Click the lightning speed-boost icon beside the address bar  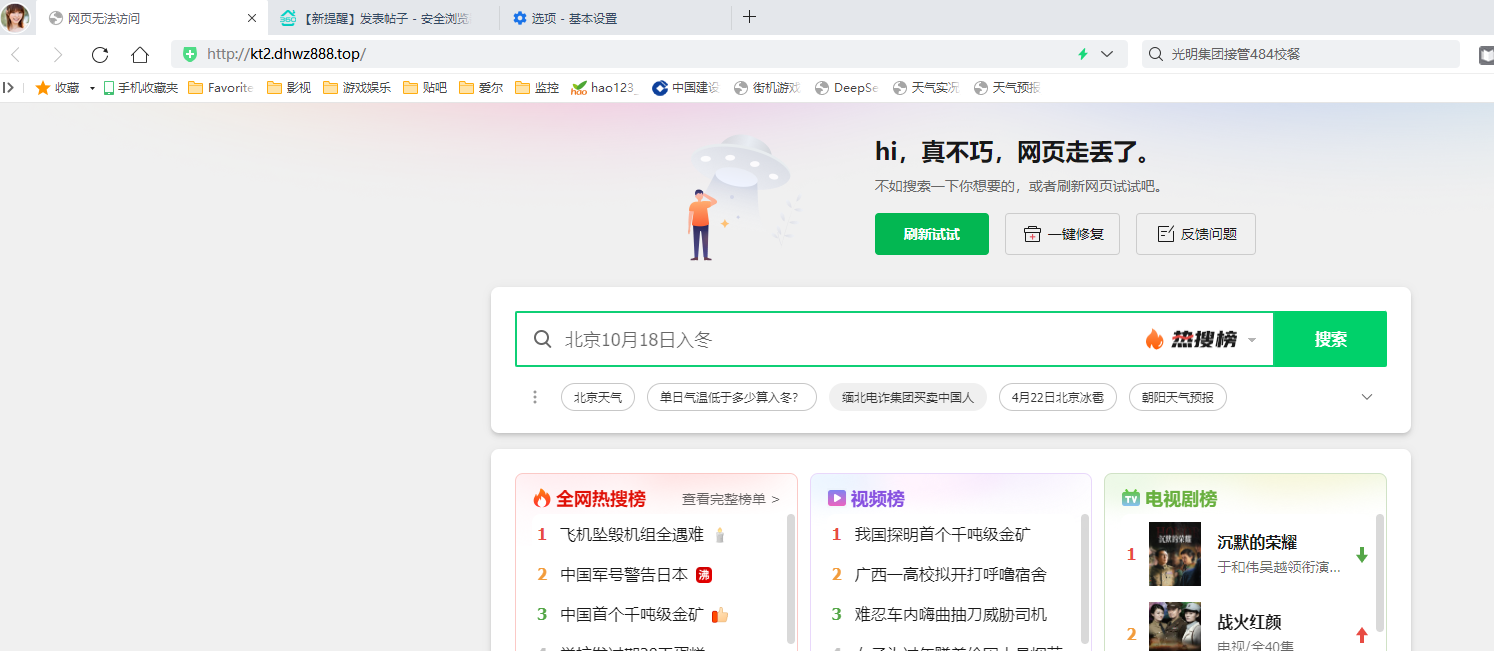(x=1083, y=54)
